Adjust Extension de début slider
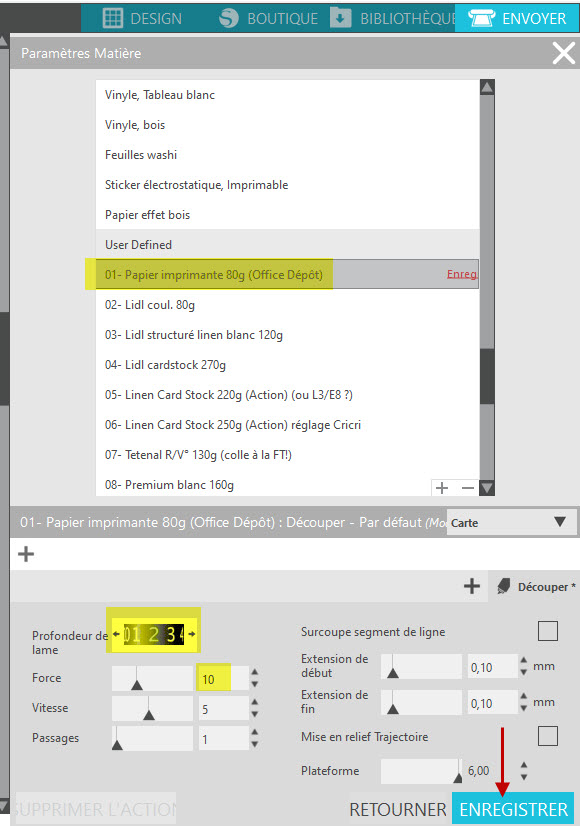The width and height of the screenshot is (580, 826). (421, 666)
